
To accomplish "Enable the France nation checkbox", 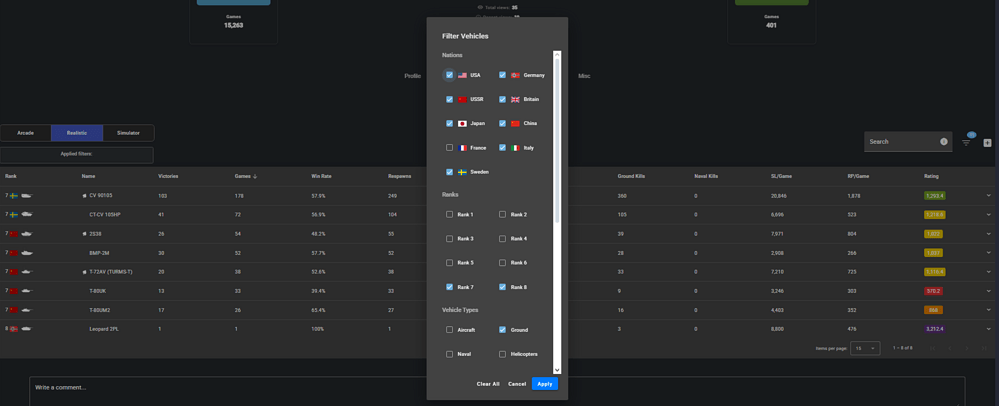I will (x=449, y=148).
